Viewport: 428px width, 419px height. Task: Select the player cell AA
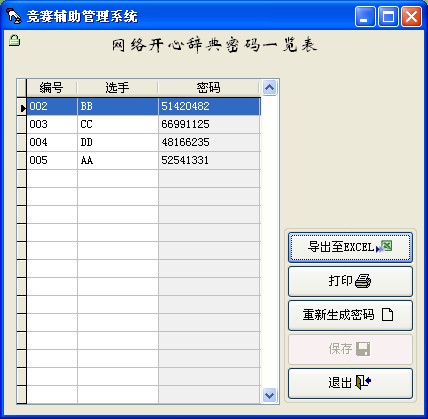[x=118, y=160]
